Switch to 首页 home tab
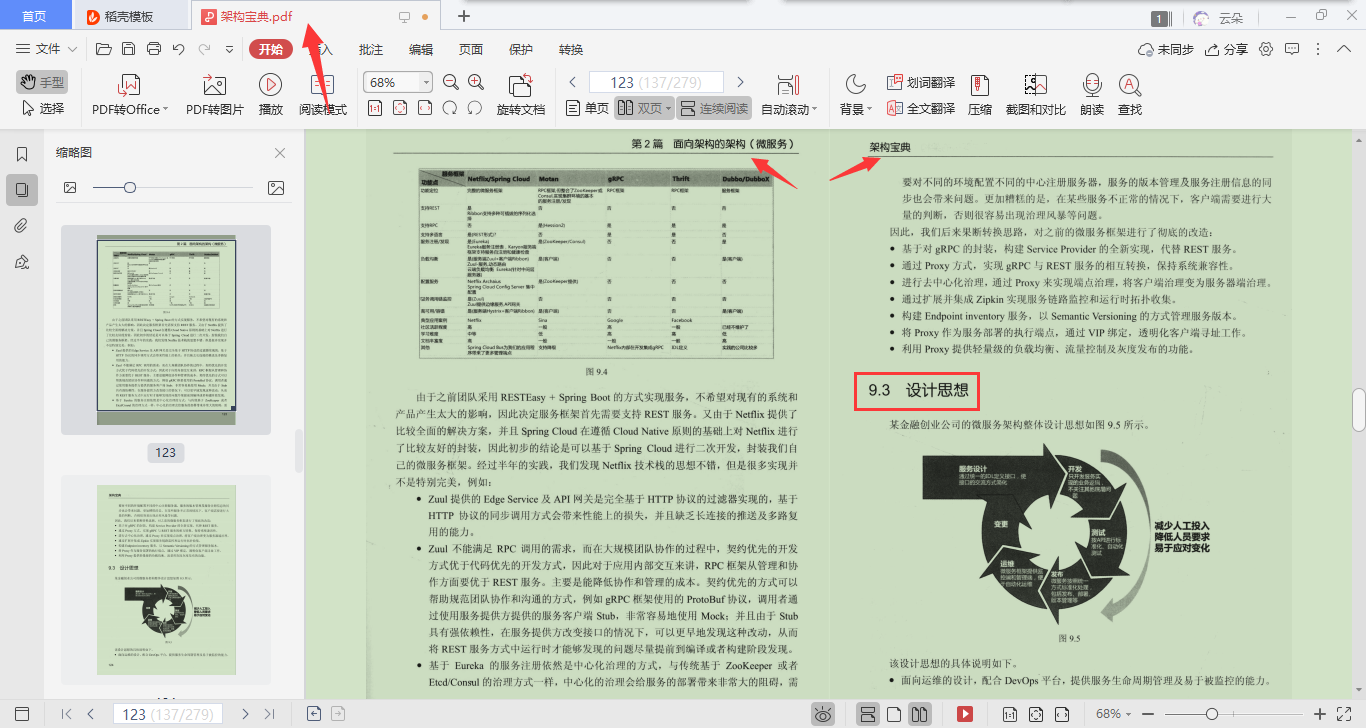This screenshot has width=1366, height=728. (35, 16)
